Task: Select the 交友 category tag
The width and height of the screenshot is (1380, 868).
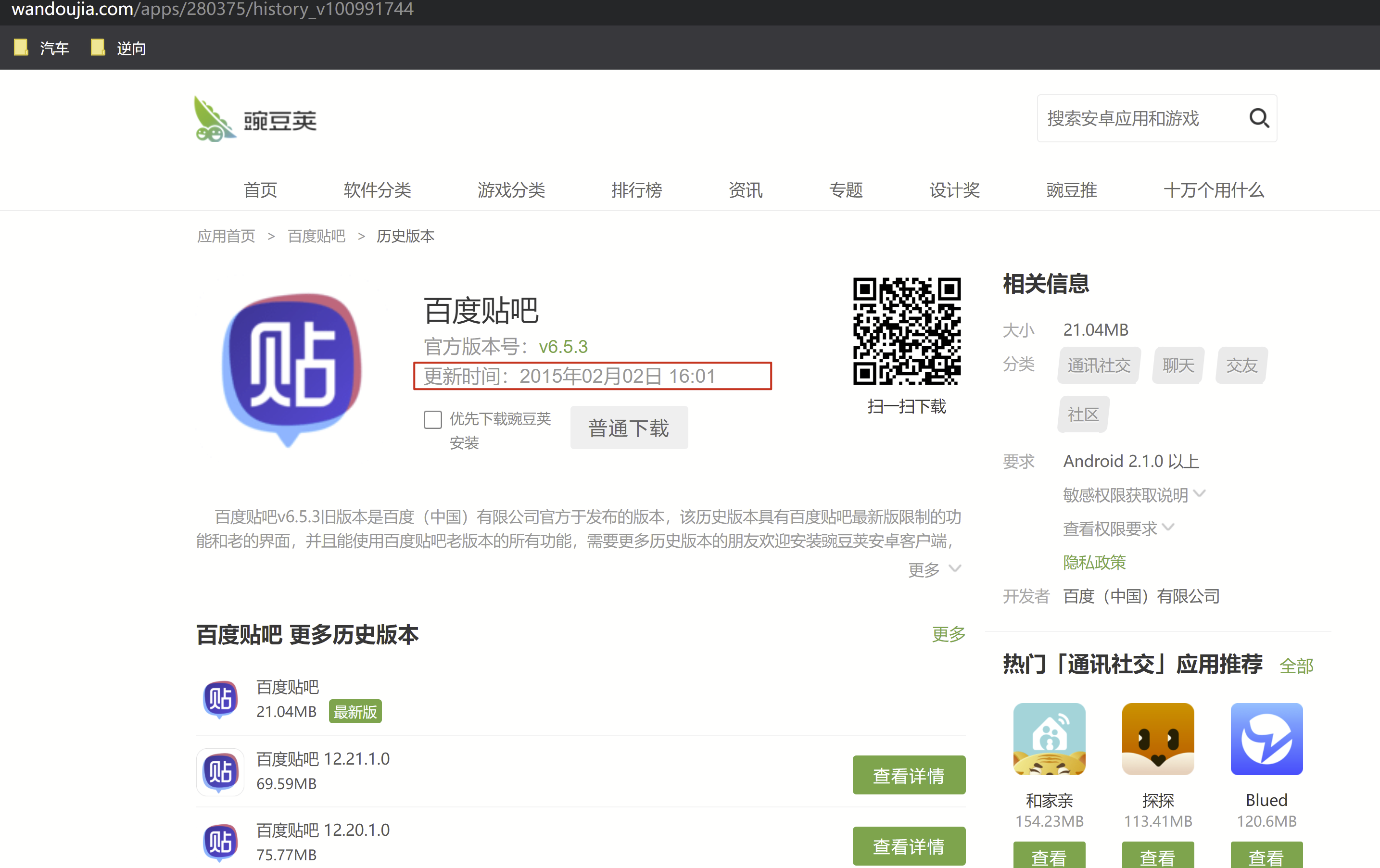Action: [x=1241, y=365]
